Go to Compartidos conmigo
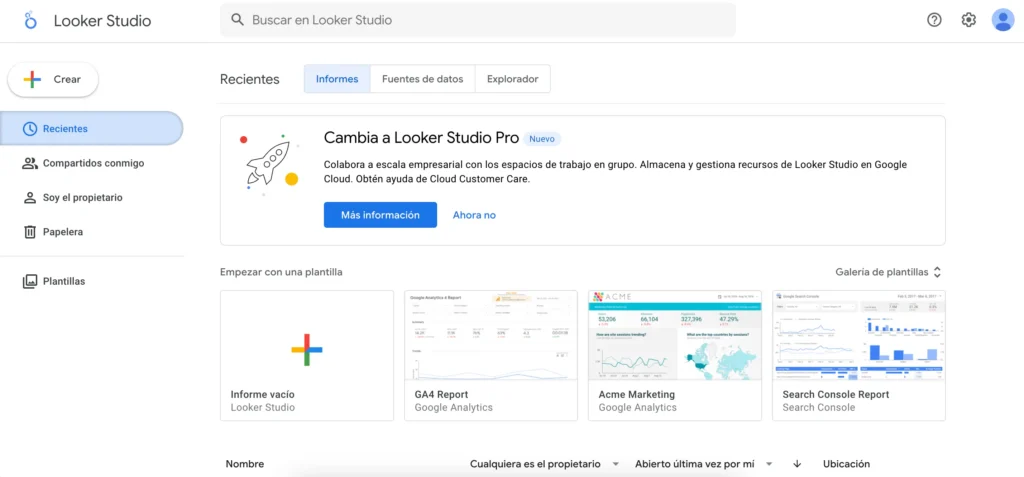1024x477 pixels. coord(92,163)
